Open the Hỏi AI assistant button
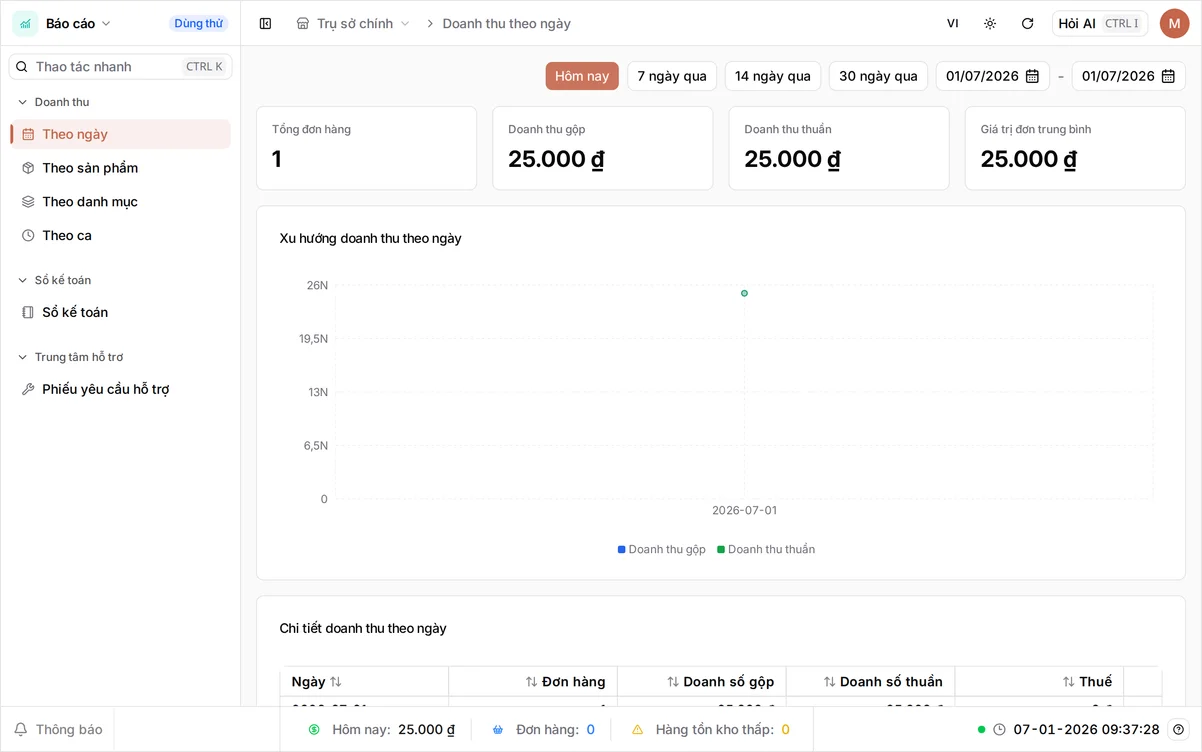Screen dimensions: 1202x752 tap(1099, 23)
